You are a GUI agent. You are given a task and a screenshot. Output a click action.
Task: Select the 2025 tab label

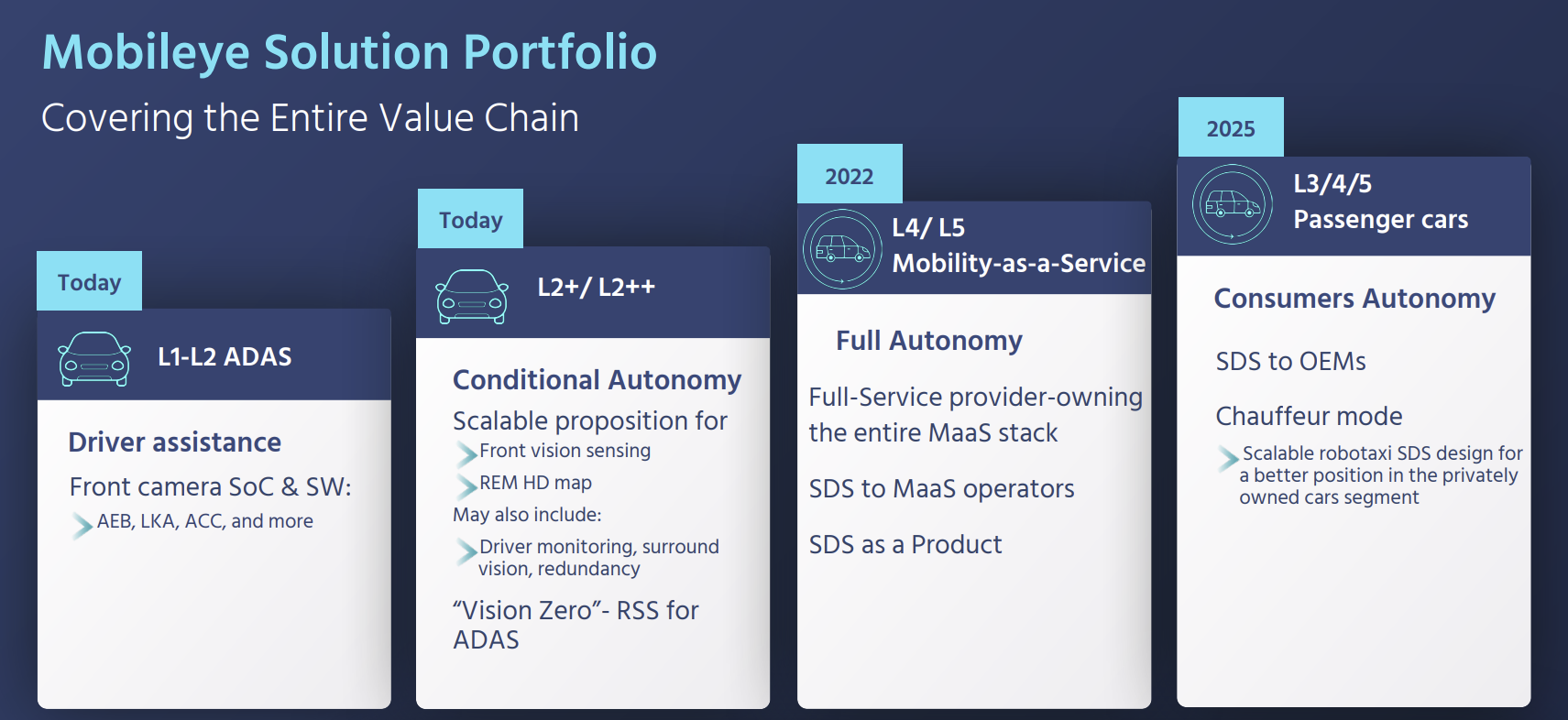[1231, 127]
